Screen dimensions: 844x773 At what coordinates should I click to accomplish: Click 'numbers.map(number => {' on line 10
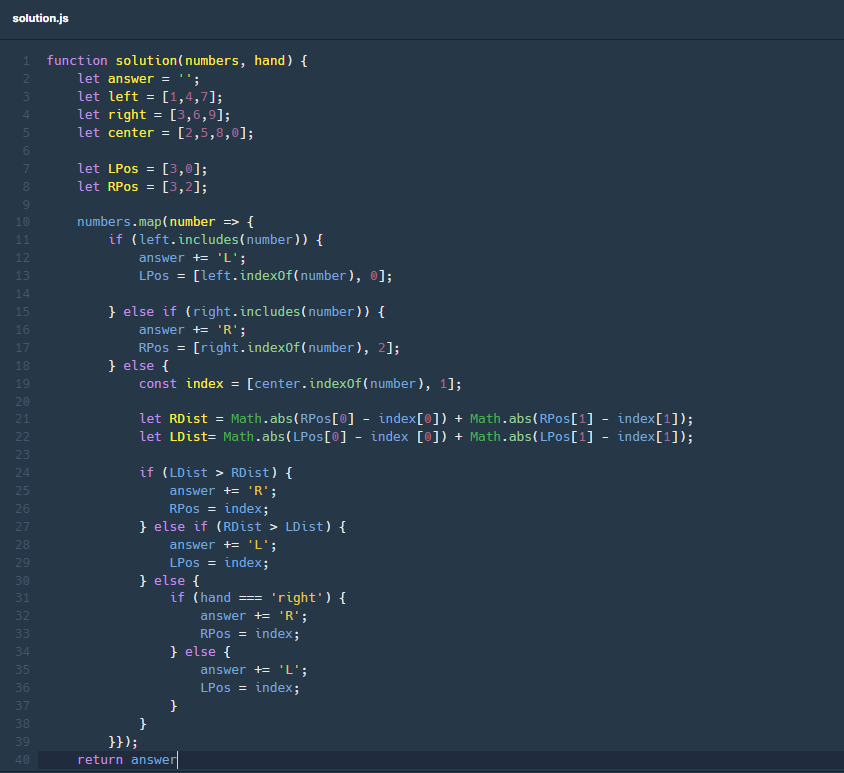pos(165,222)
